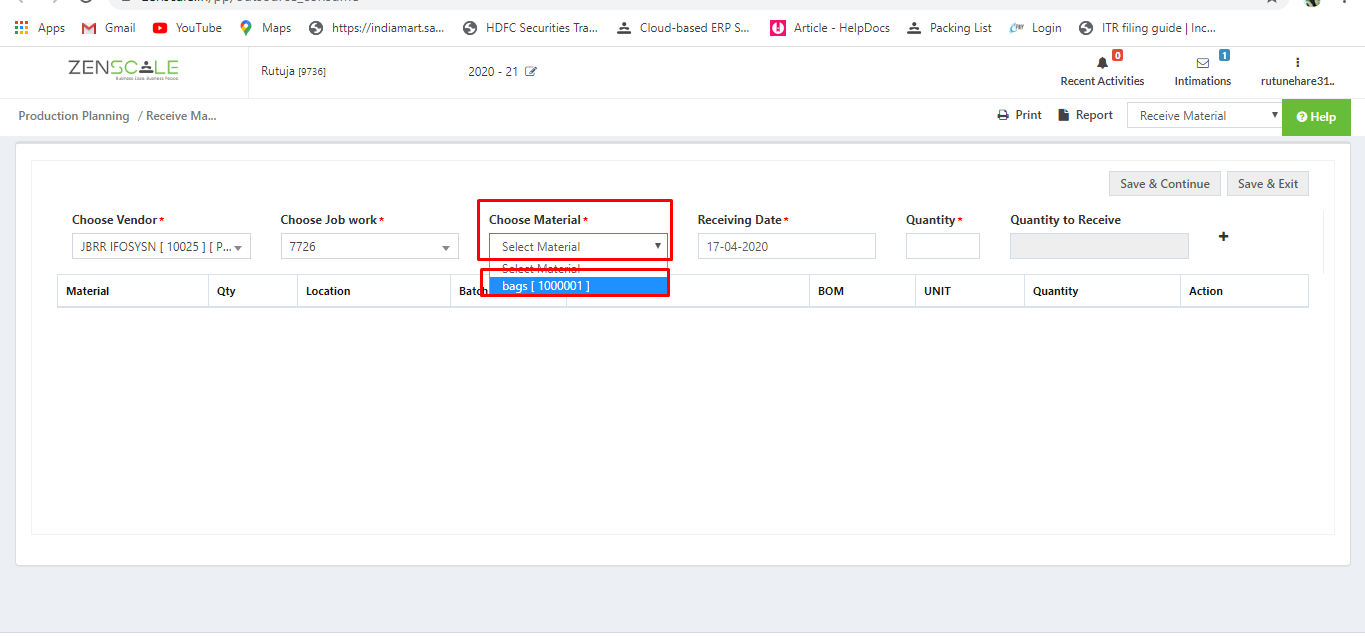Click the 'Rutuja [9736]' company label
The width and height of the screenshot is (1365, 637).
pyautogui.click(x=293, y=72)
